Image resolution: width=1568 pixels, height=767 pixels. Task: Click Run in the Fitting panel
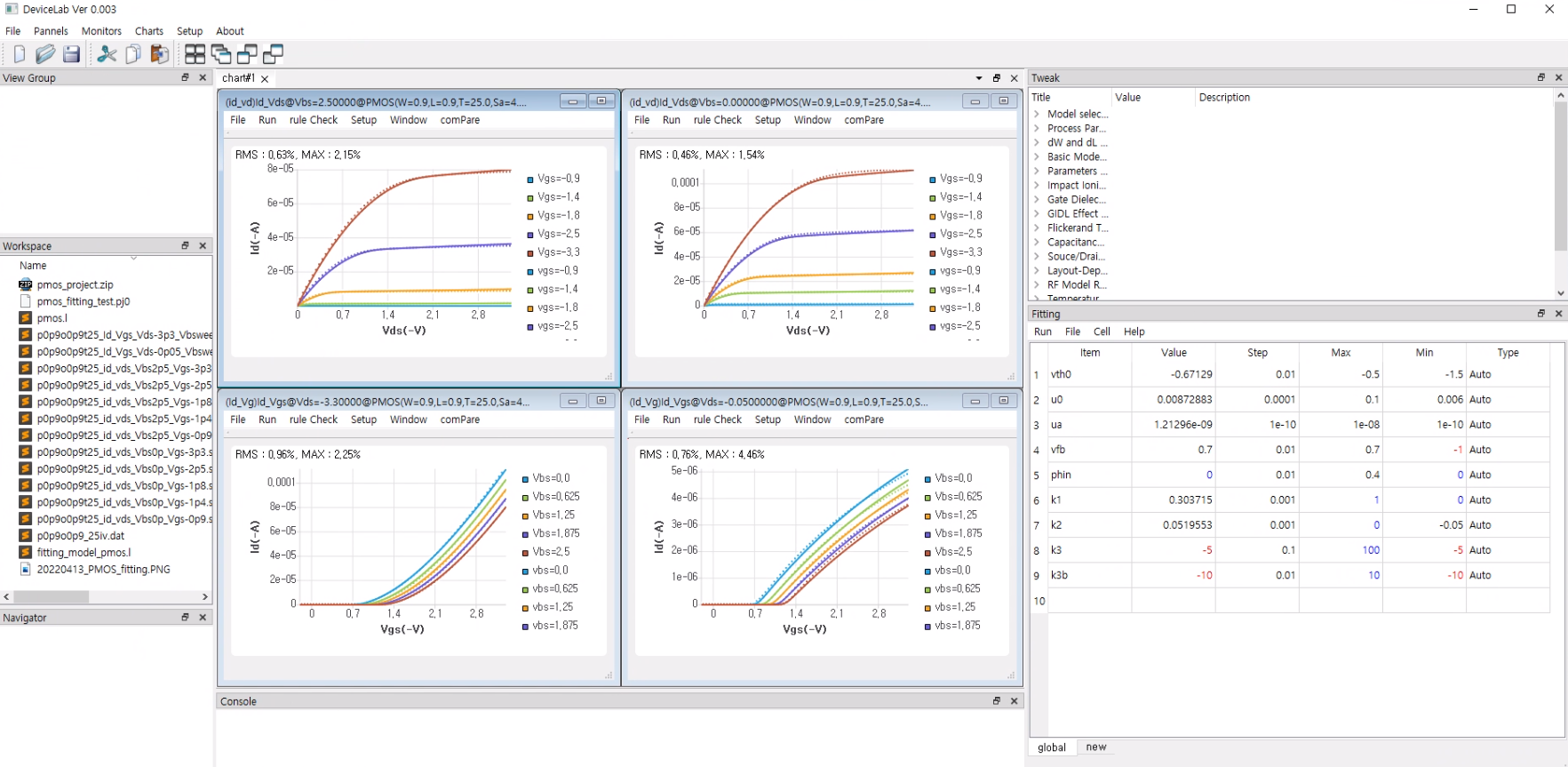click(1042, 332)
